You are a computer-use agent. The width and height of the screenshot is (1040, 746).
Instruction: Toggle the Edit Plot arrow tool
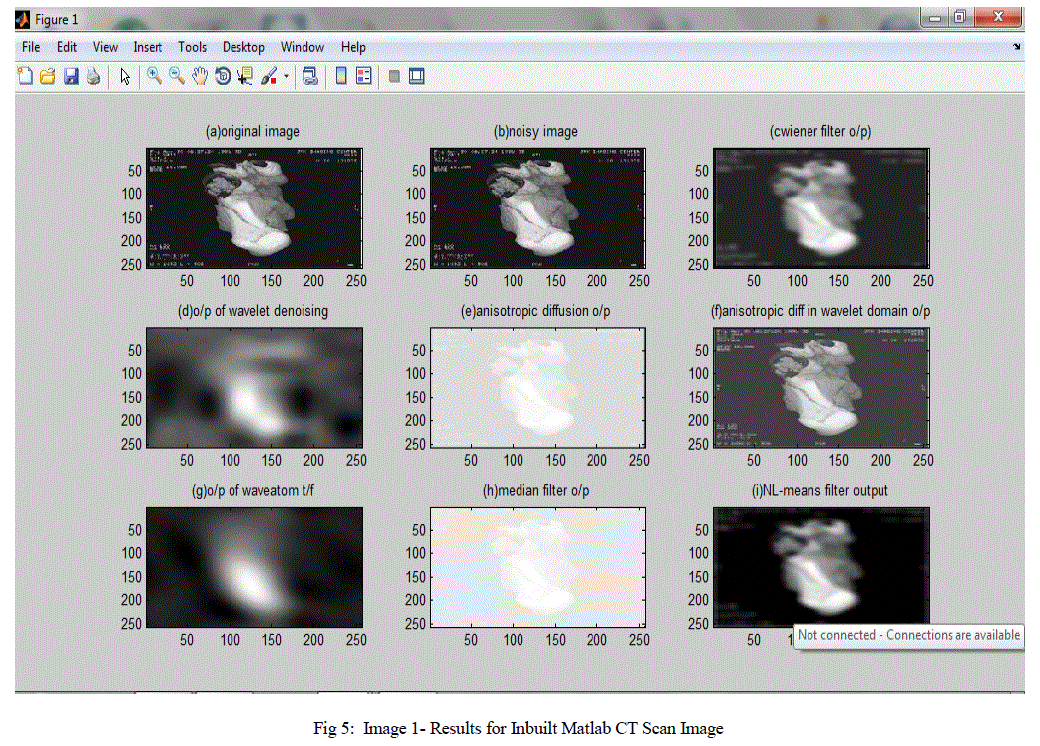tap(125, 76)
